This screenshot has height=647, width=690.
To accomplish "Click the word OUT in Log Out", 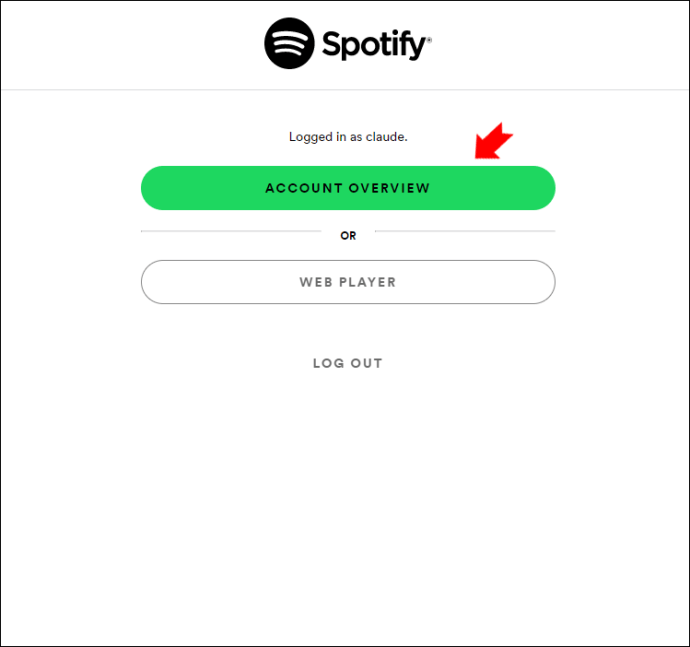I will [x=366, y=363].
